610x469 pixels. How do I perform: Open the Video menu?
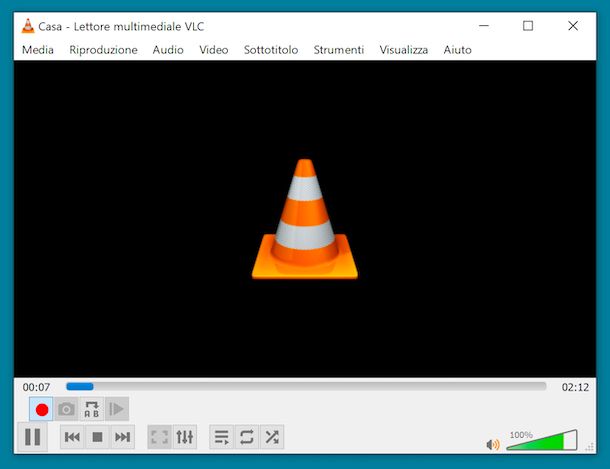click(214, 50)
